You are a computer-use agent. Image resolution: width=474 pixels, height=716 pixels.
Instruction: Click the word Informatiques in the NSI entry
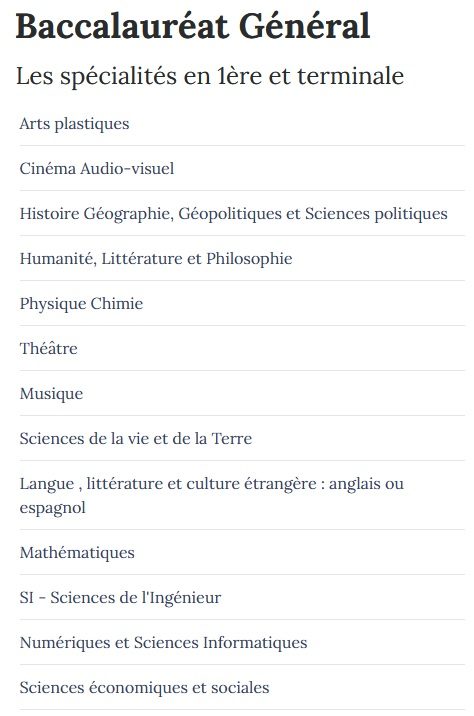point(255,643)
